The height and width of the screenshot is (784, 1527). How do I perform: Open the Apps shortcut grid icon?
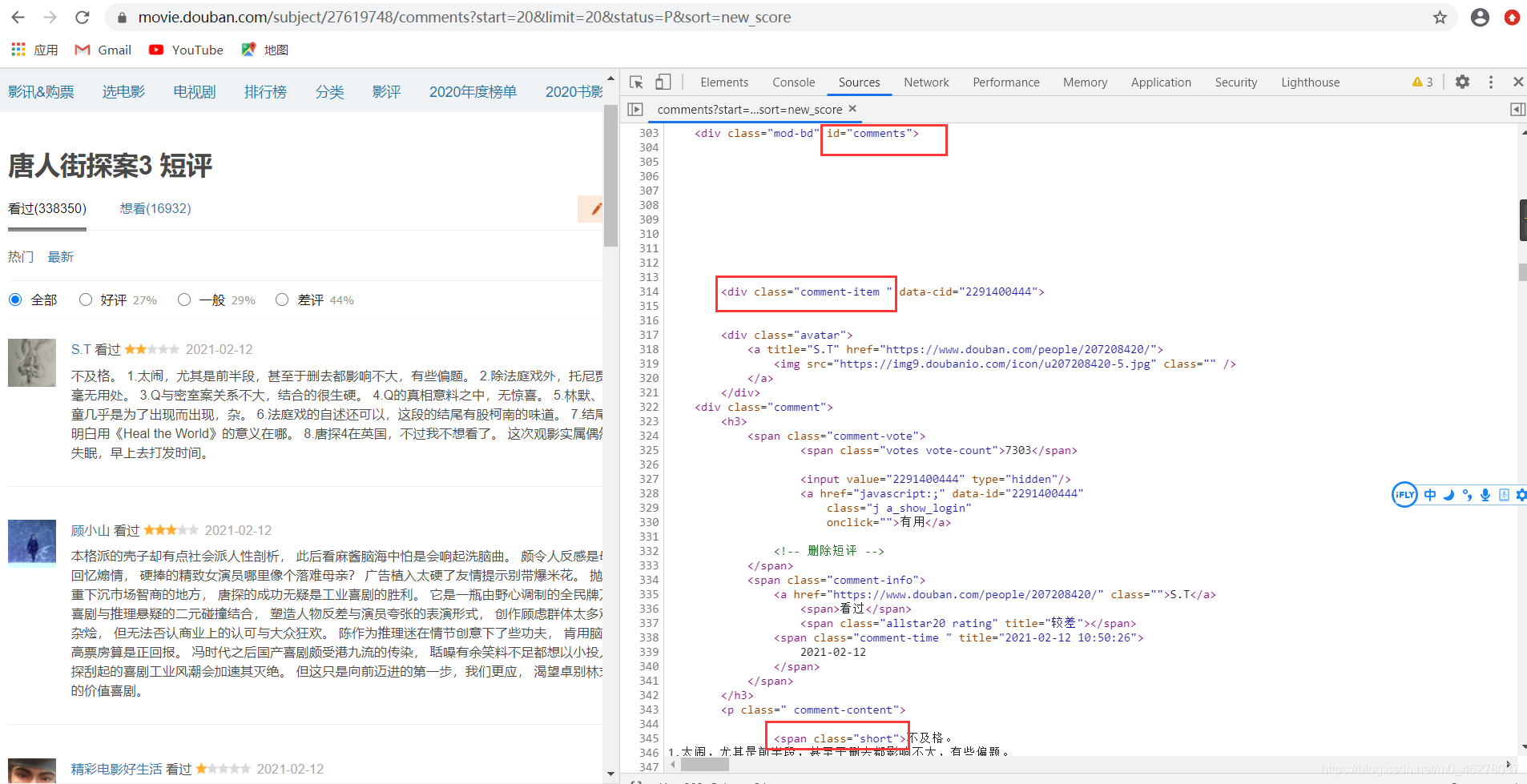point(18,50)
